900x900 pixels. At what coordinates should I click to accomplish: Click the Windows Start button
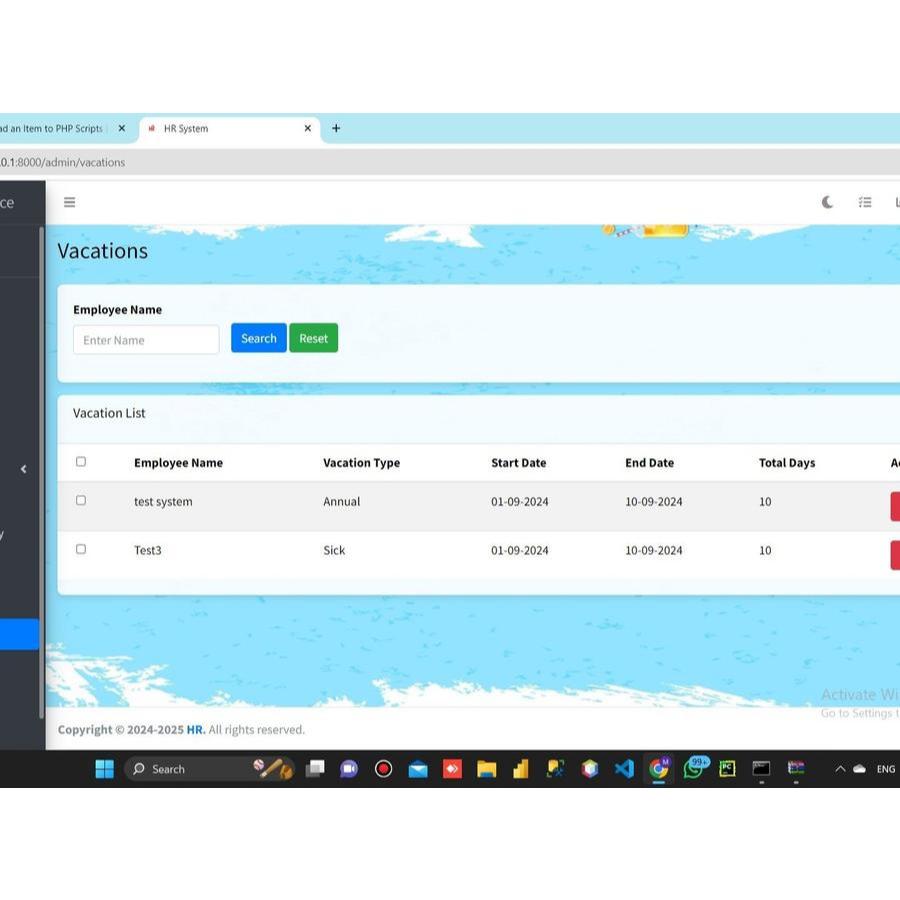104,769
